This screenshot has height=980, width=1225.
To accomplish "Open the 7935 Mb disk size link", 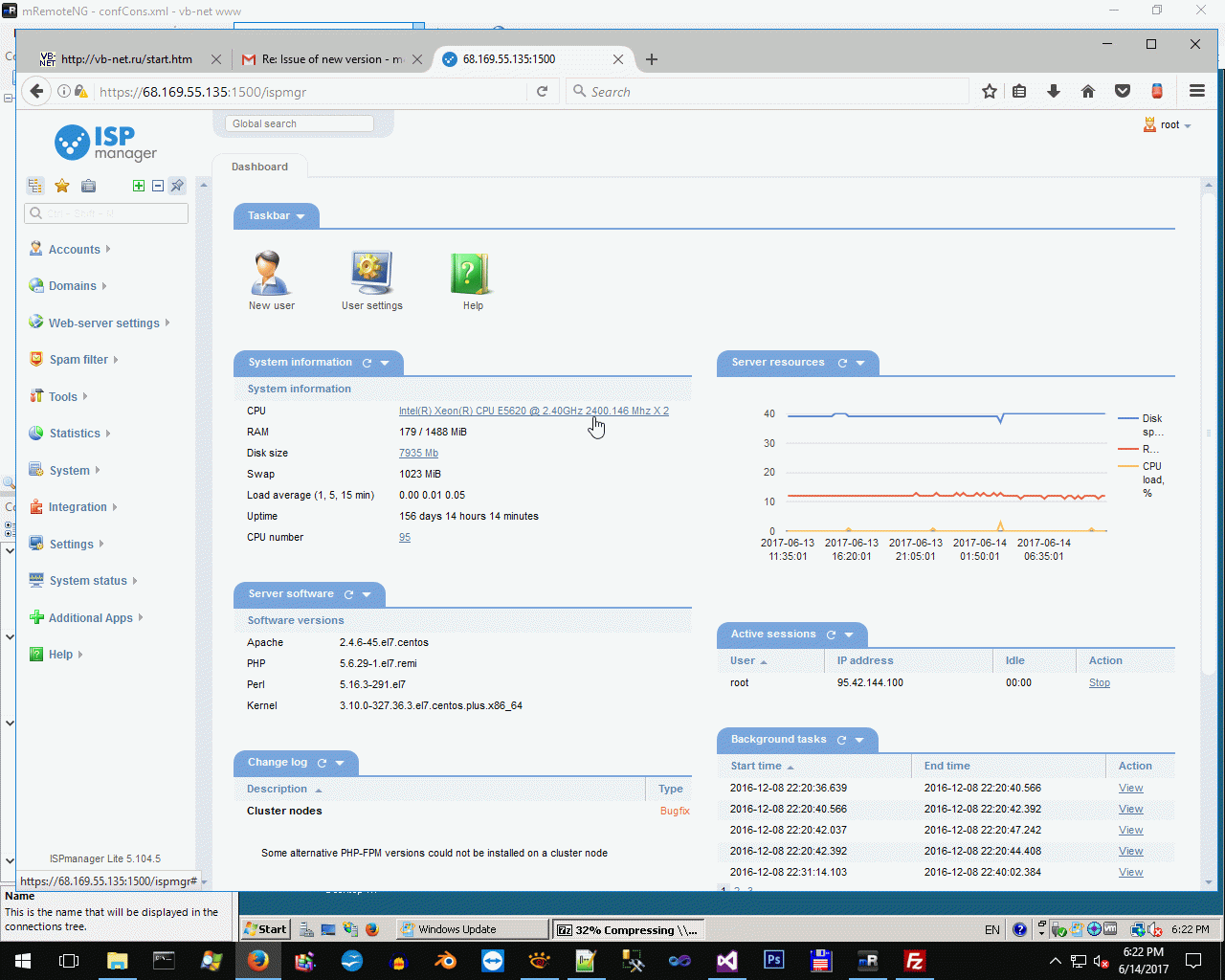I will click(x=418, y=454).
